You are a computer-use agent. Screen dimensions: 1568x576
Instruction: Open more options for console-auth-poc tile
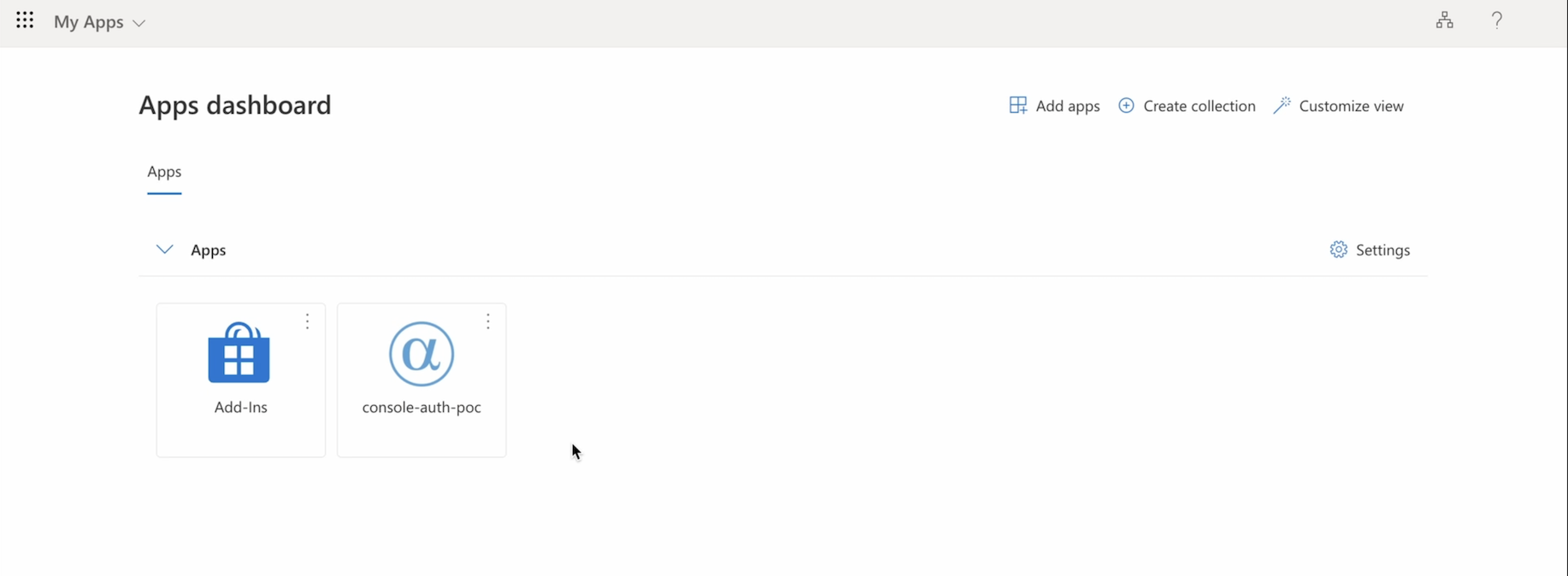488,321
